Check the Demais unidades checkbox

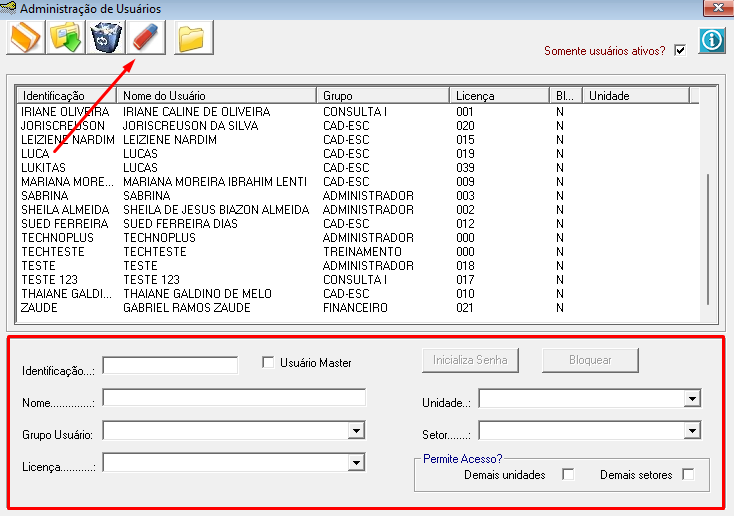point(568,474)
